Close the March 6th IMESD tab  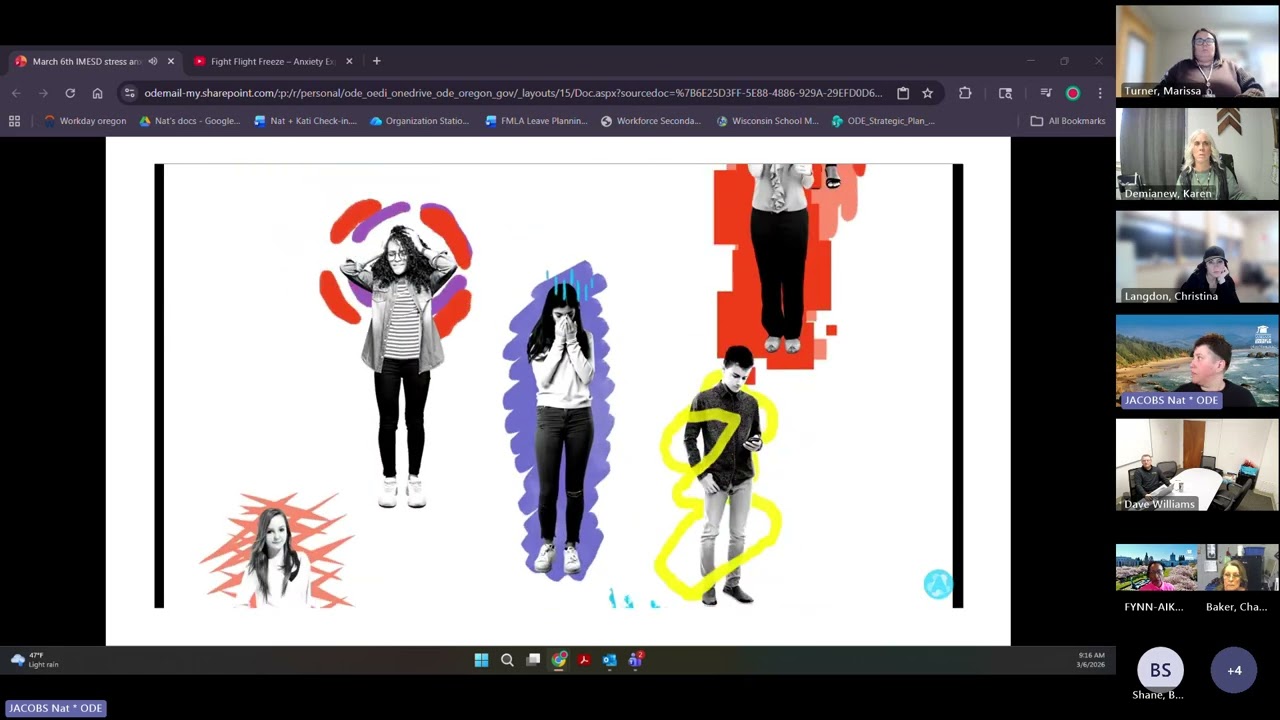171,61
